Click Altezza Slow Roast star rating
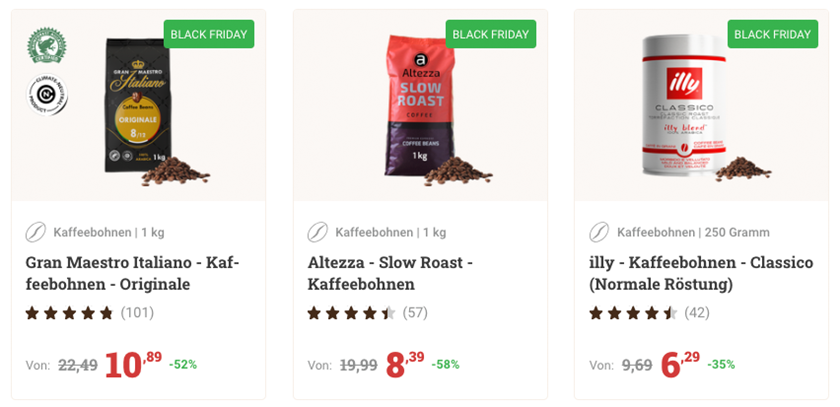 click(351, 313)
